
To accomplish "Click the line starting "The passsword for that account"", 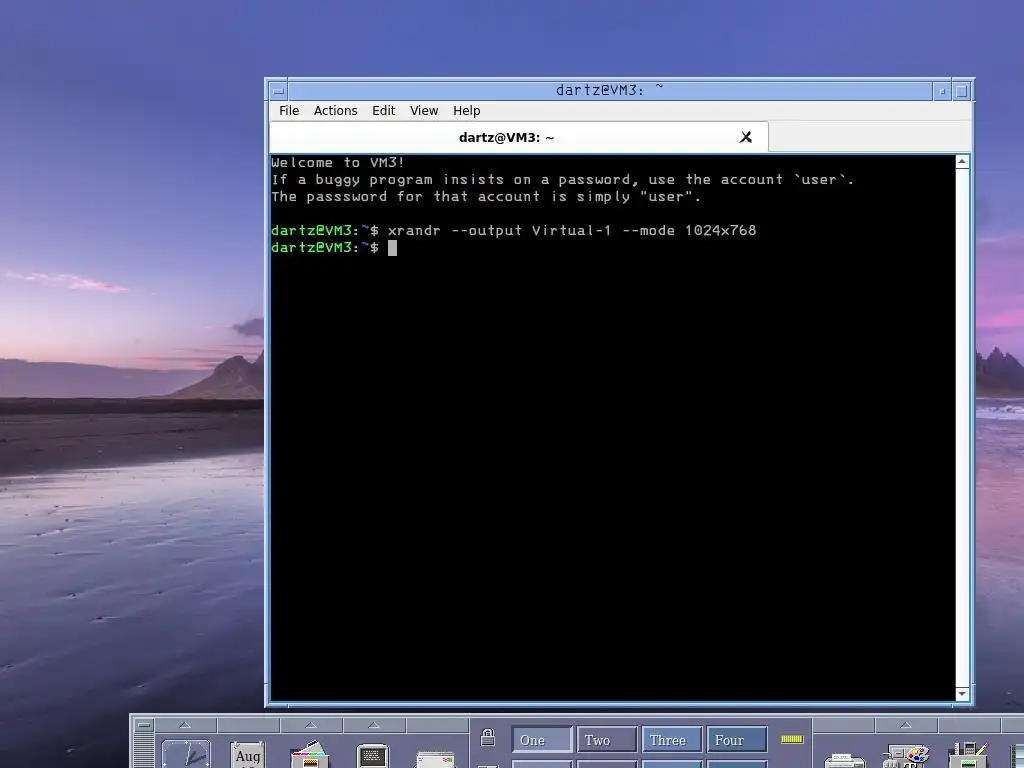I will [486, 196].
